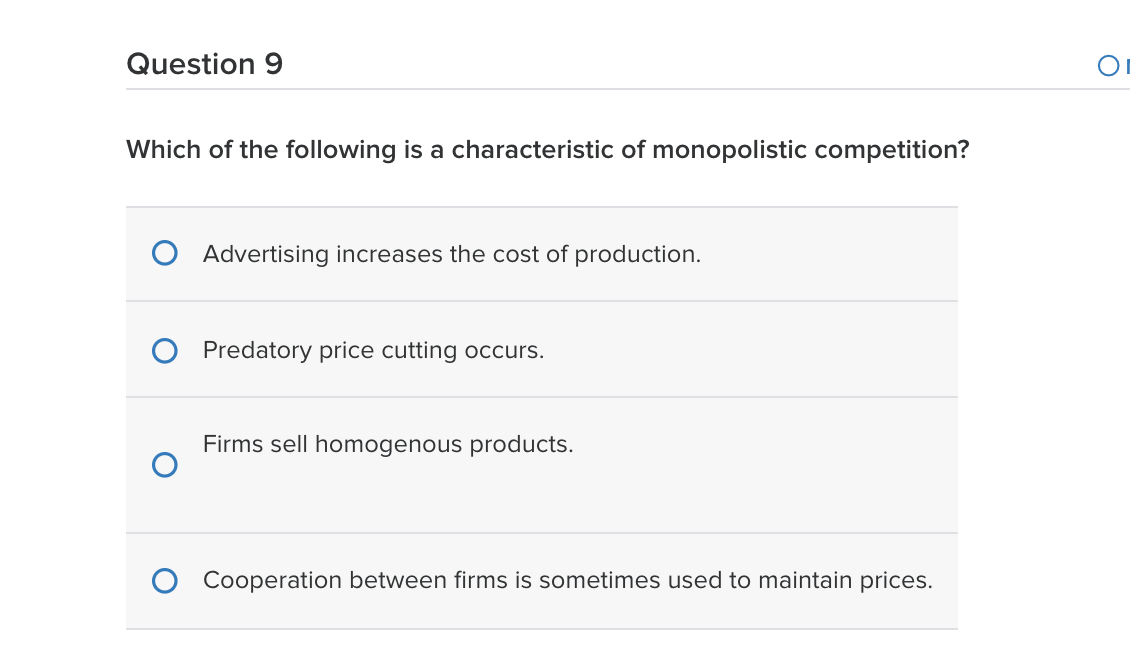This screenshot has width=1130, height=656.
Task: Click the partially visible control at top right
Action: (1107, 64)
